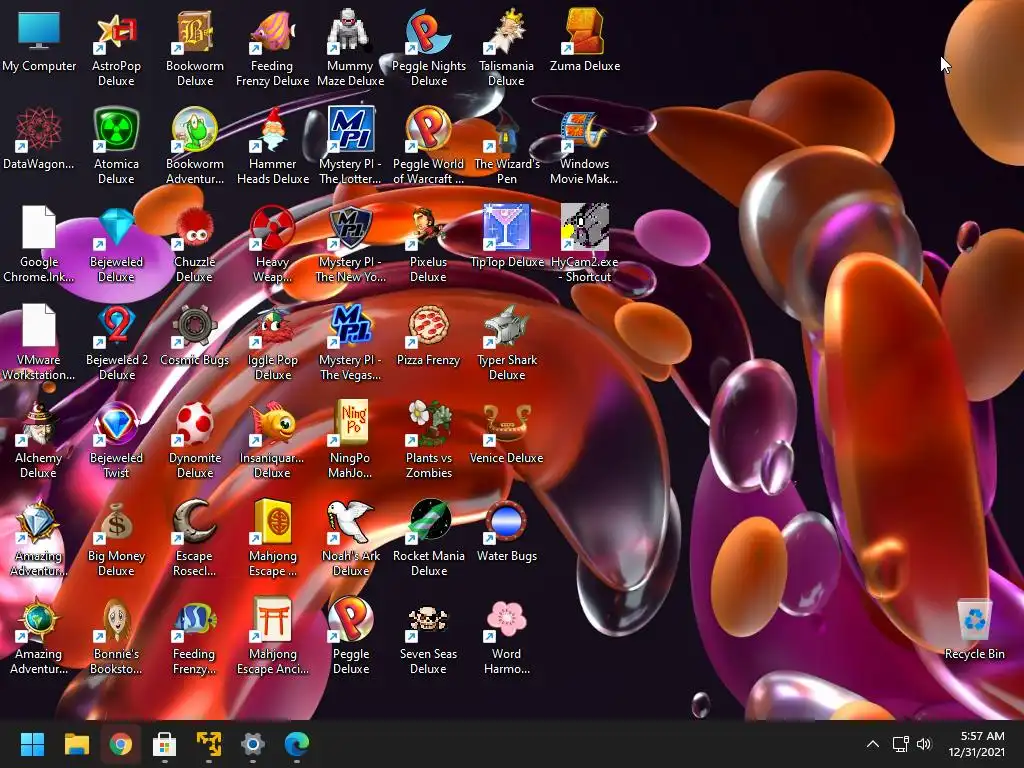This screenshot has height=768, width=1024.
Task: Select the Peggle Nights Deluxe shortcut
Action: (x=428, y=31)
